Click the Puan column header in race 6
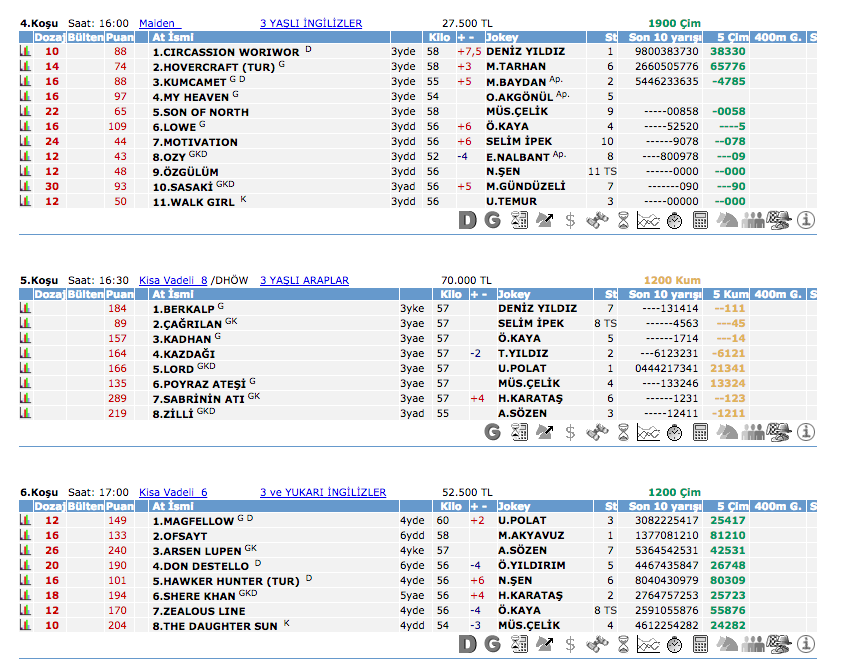Image resolution: width=847 pixels, height=672 pixels. [120, 507]
